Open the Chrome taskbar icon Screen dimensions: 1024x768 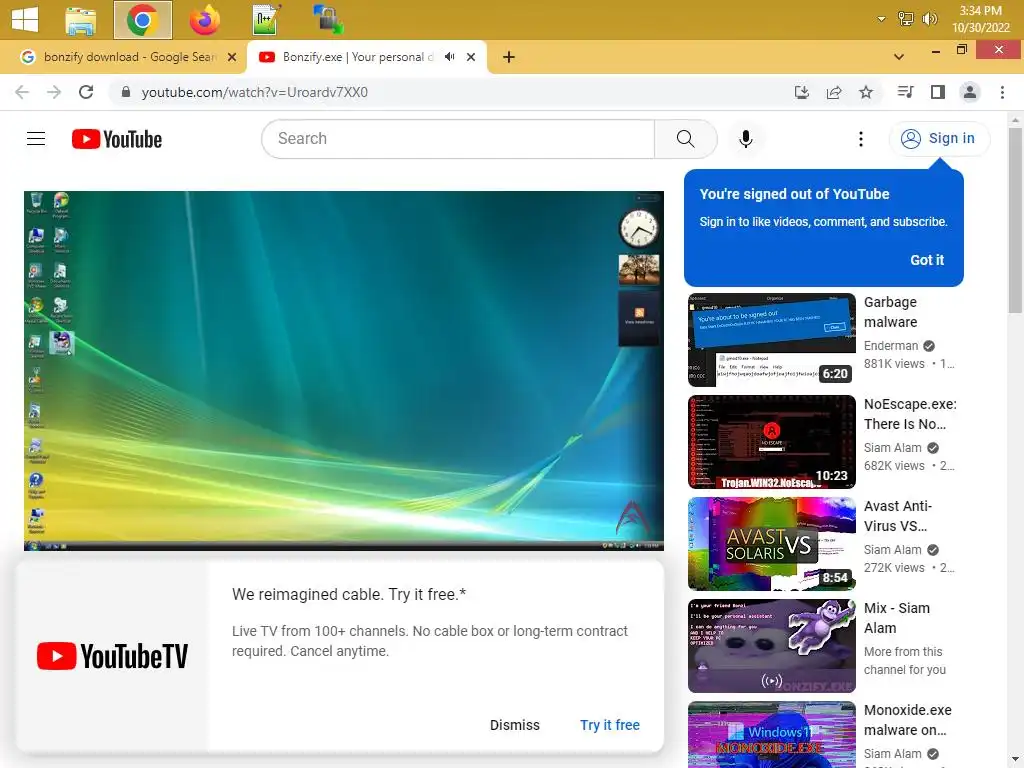pos(142,20)
